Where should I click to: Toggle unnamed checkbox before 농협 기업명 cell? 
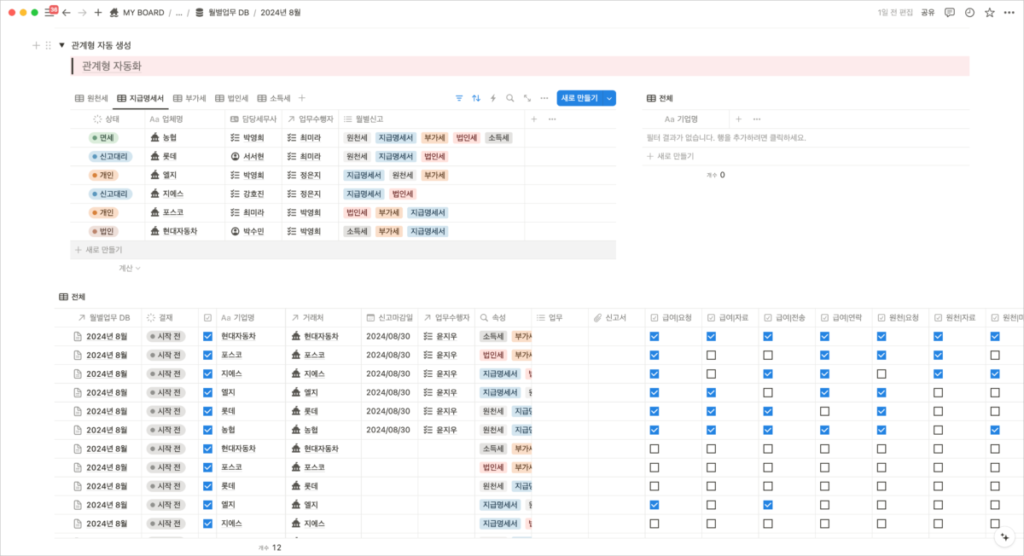(208, 430)
